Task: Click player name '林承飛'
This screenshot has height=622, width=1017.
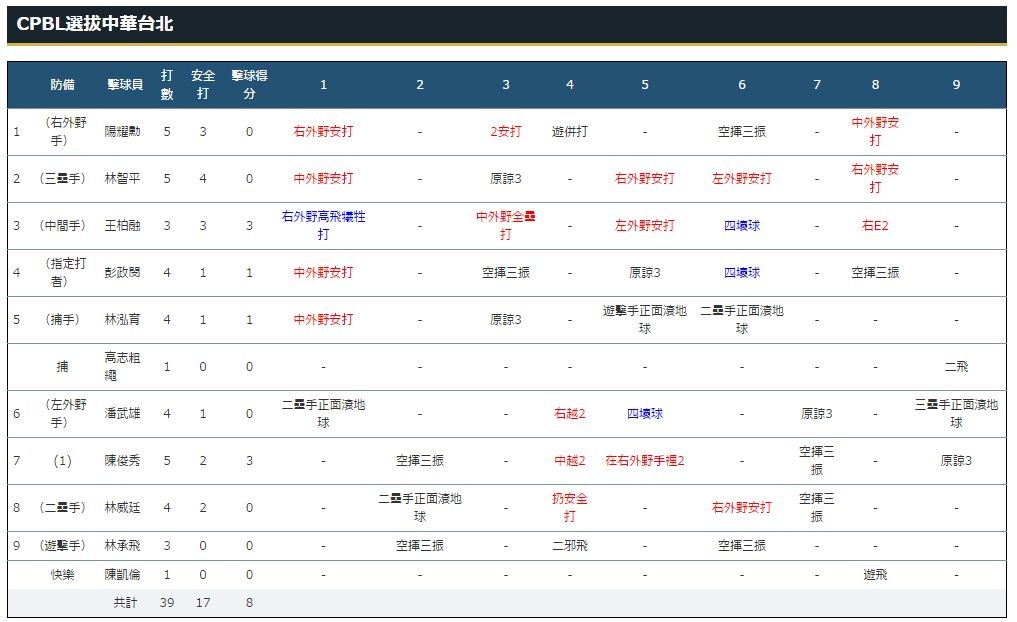Action: click(122, 545)
